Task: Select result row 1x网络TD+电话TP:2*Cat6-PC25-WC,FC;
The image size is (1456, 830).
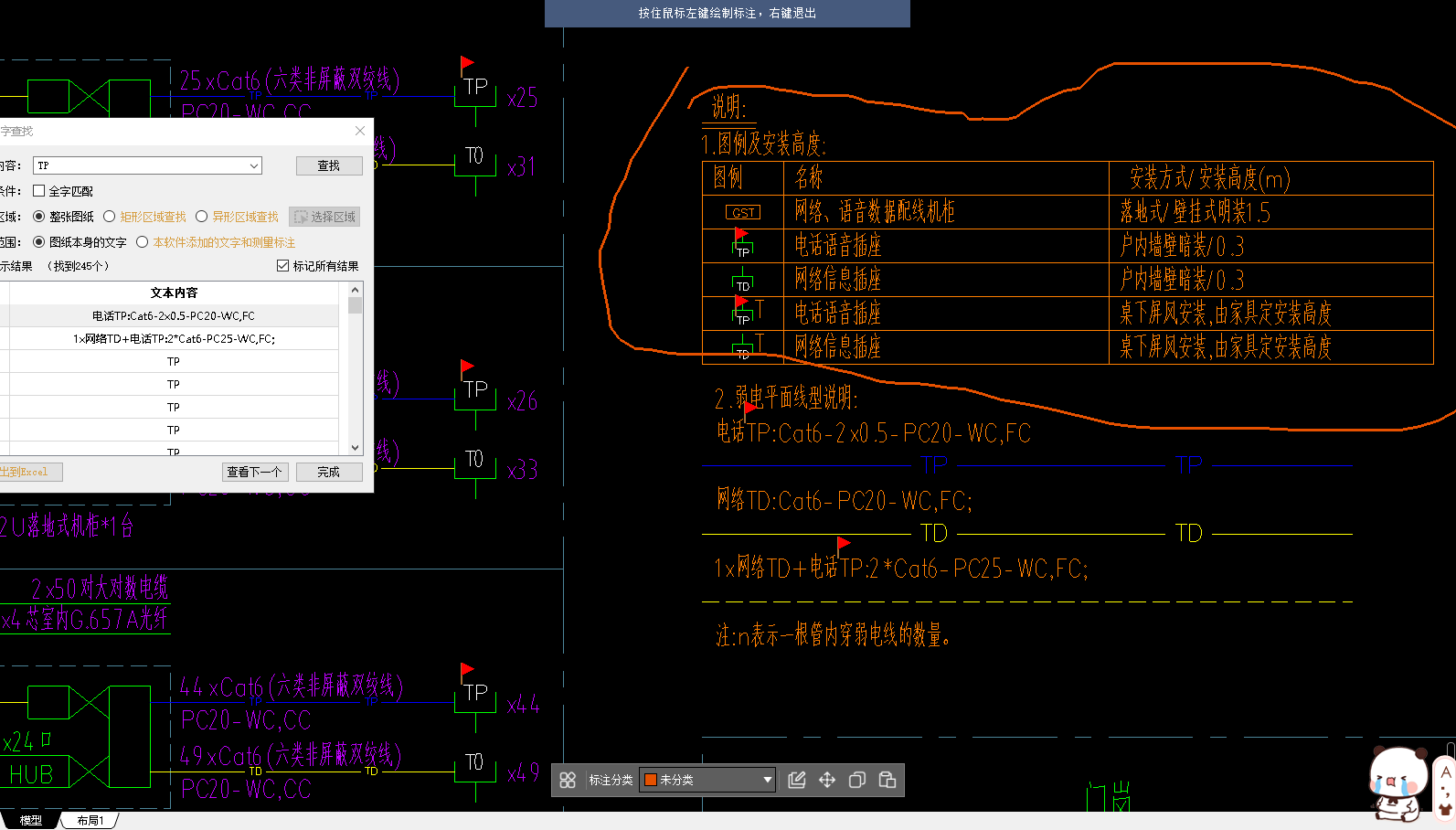Action: [174, 338]
